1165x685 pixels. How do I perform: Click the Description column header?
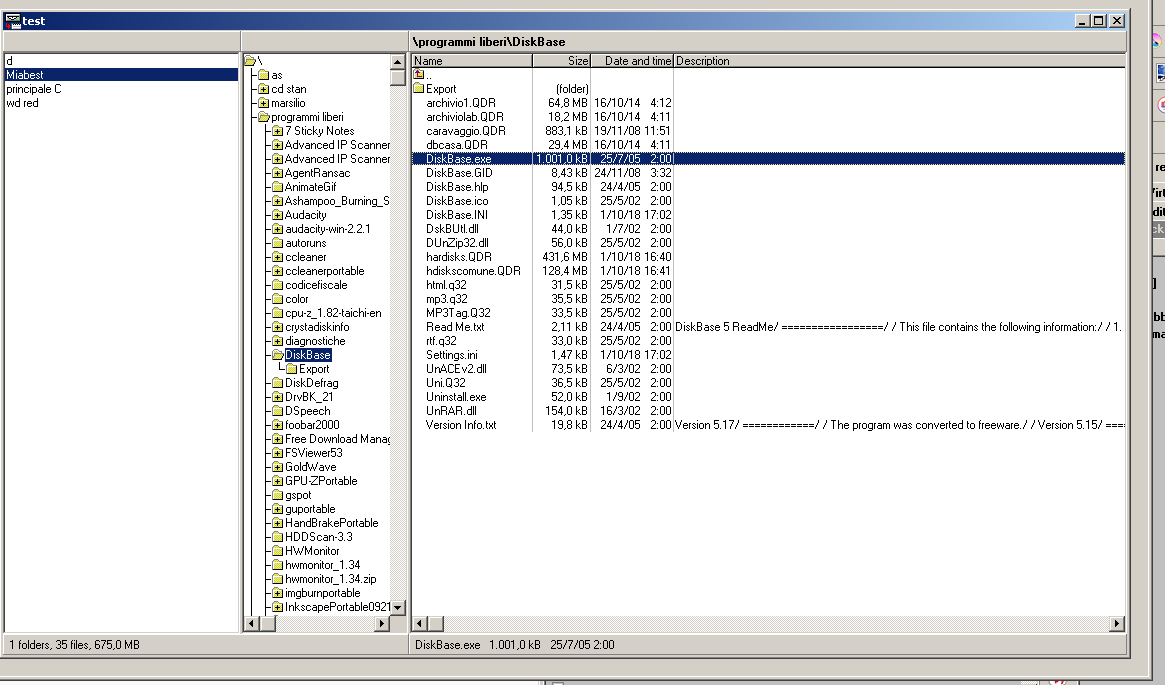point(899,61)
